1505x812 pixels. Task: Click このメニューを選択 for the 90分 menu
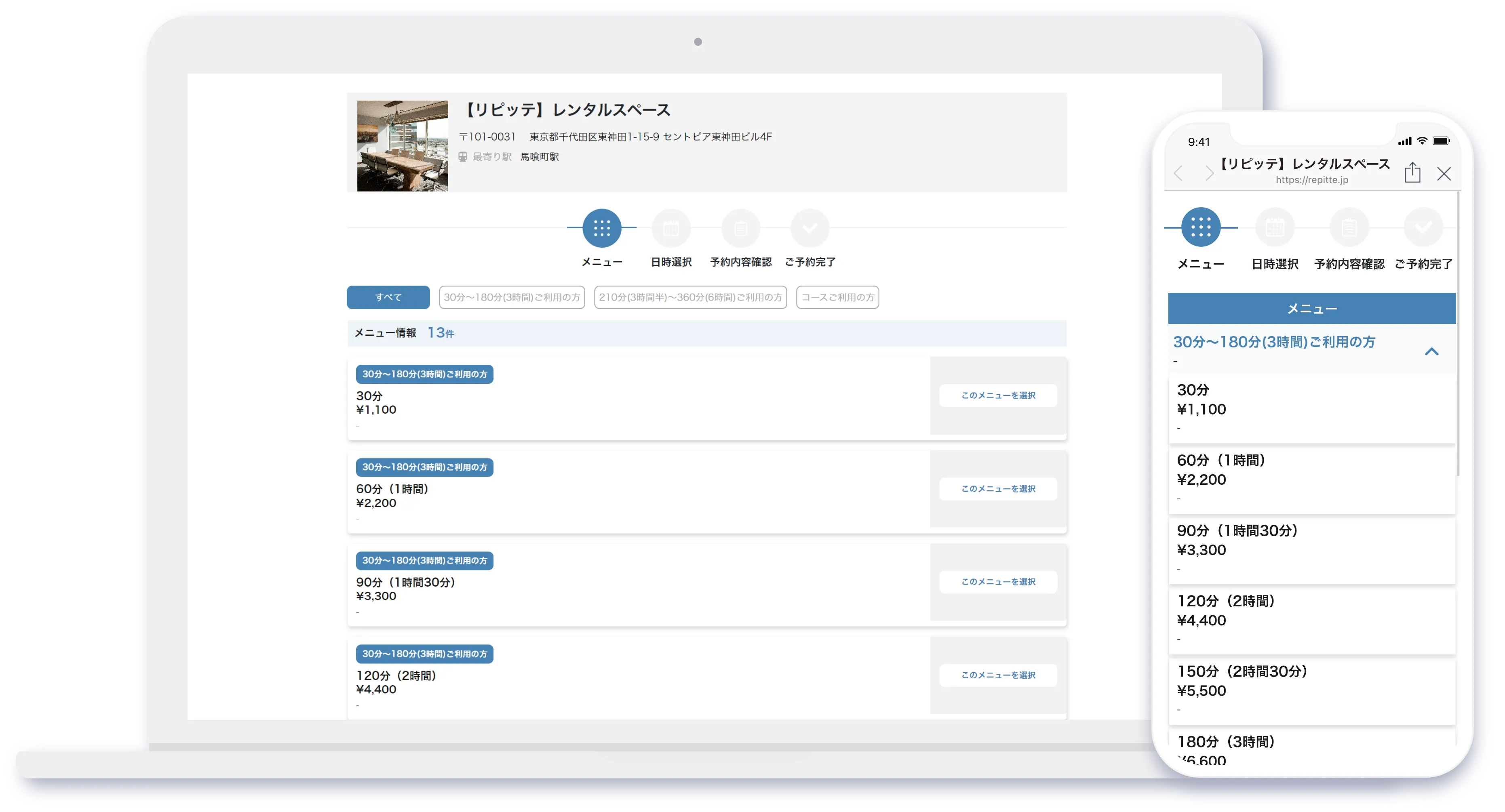pos(998,582)
